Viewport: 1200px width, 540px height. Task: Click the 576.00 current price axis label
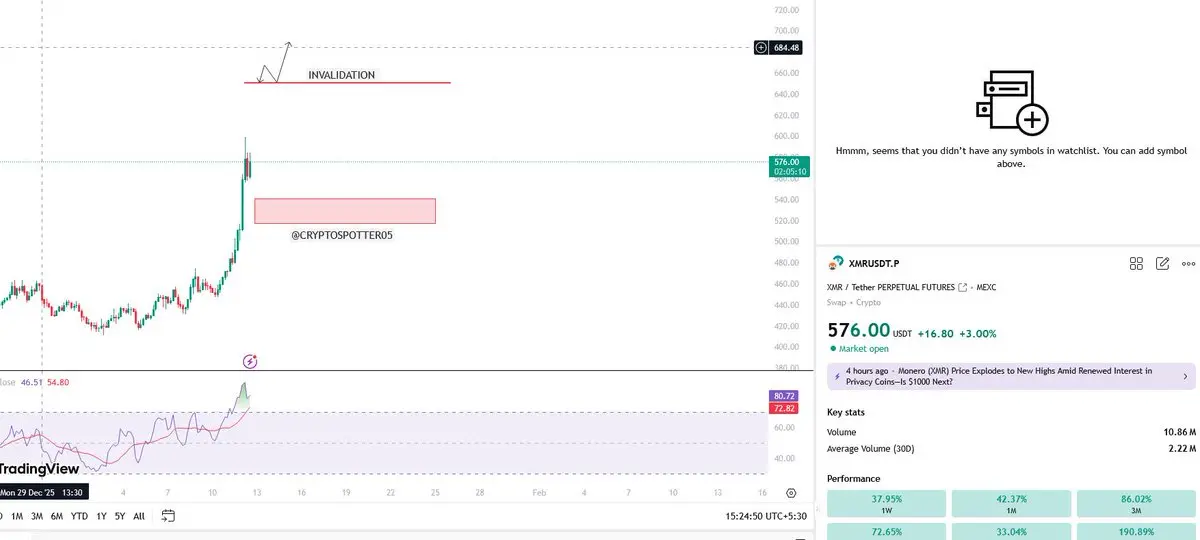tap(789, 166)
